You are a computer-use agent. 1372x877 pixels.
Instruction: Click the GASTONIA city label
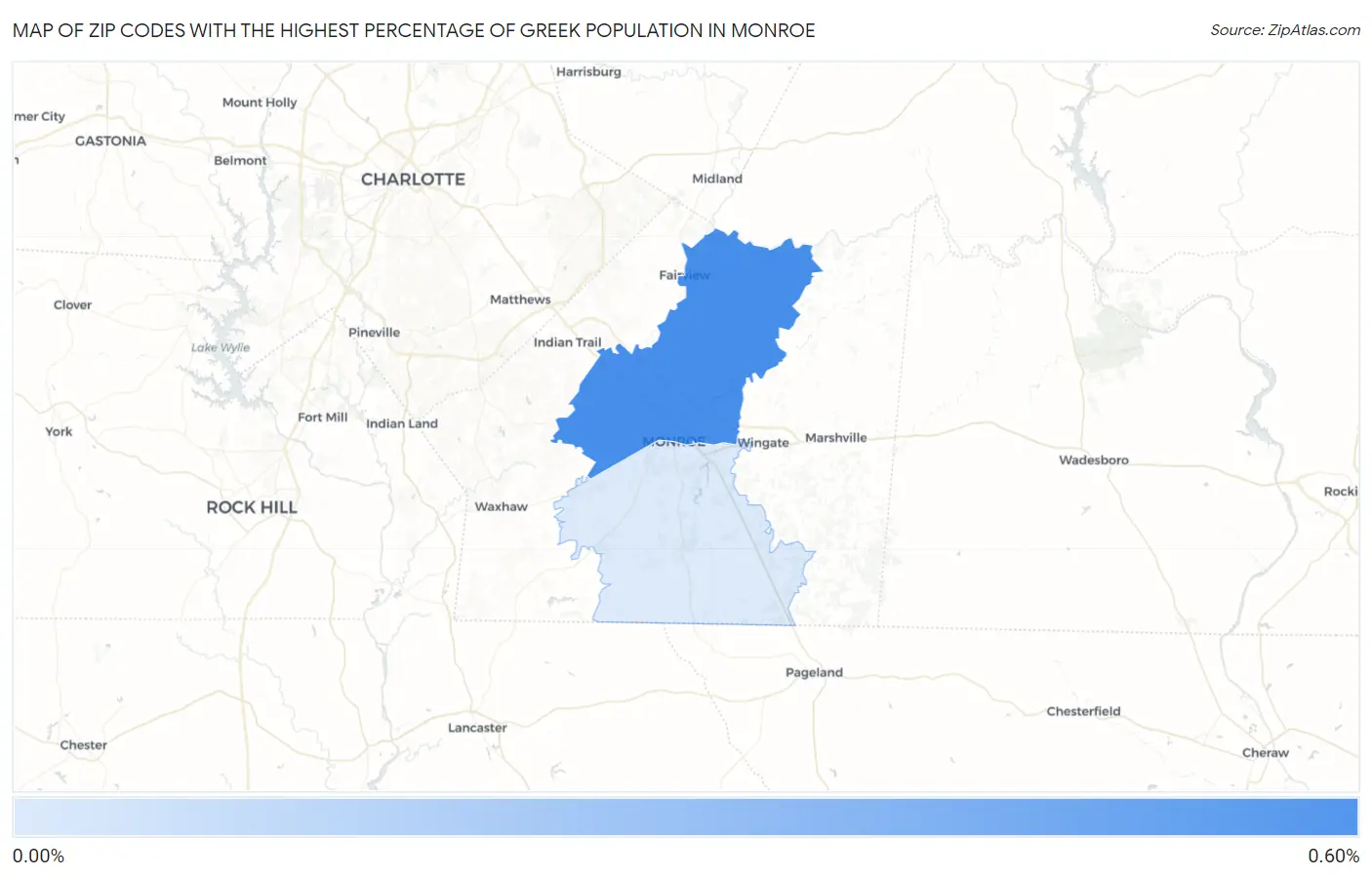pos(110,140)
